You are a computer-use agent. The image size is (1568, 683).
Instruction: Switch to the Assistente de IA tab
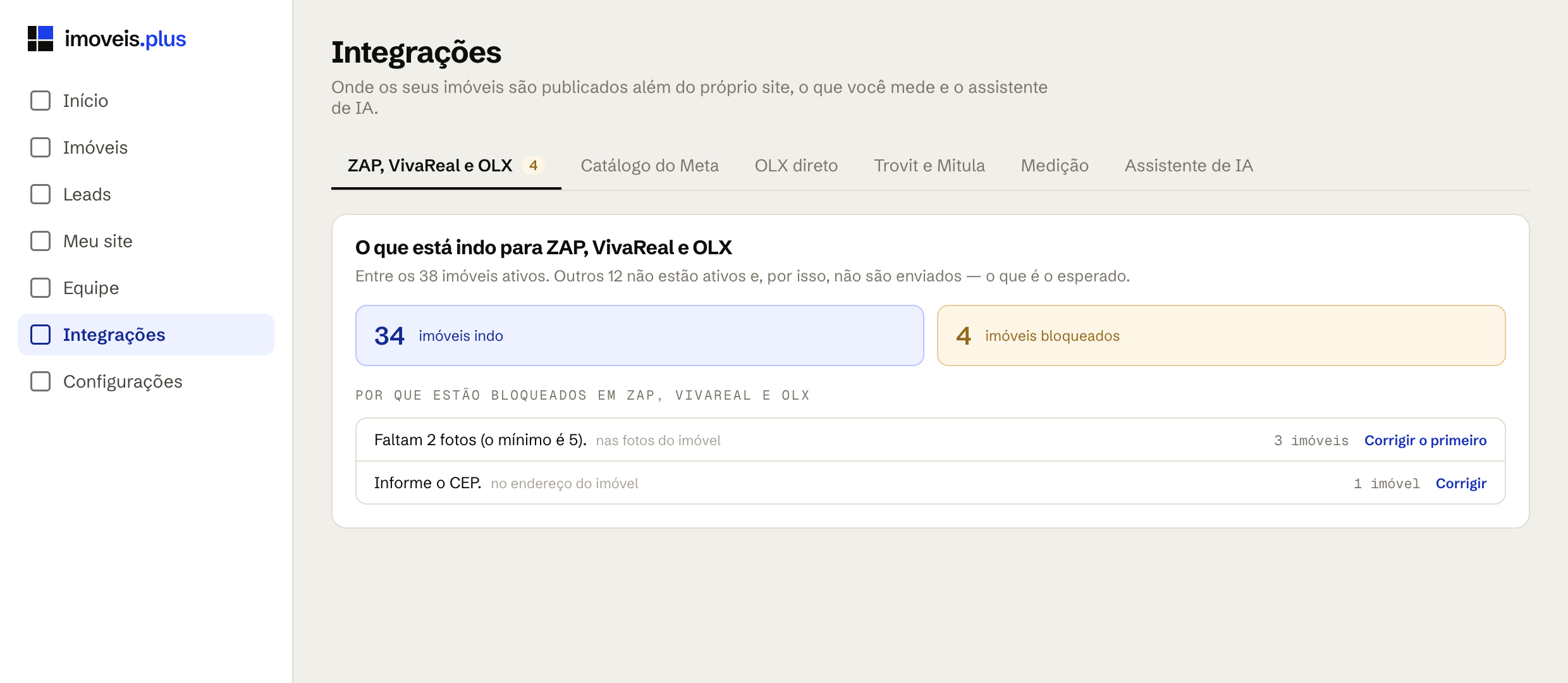tap(1189, 166)
